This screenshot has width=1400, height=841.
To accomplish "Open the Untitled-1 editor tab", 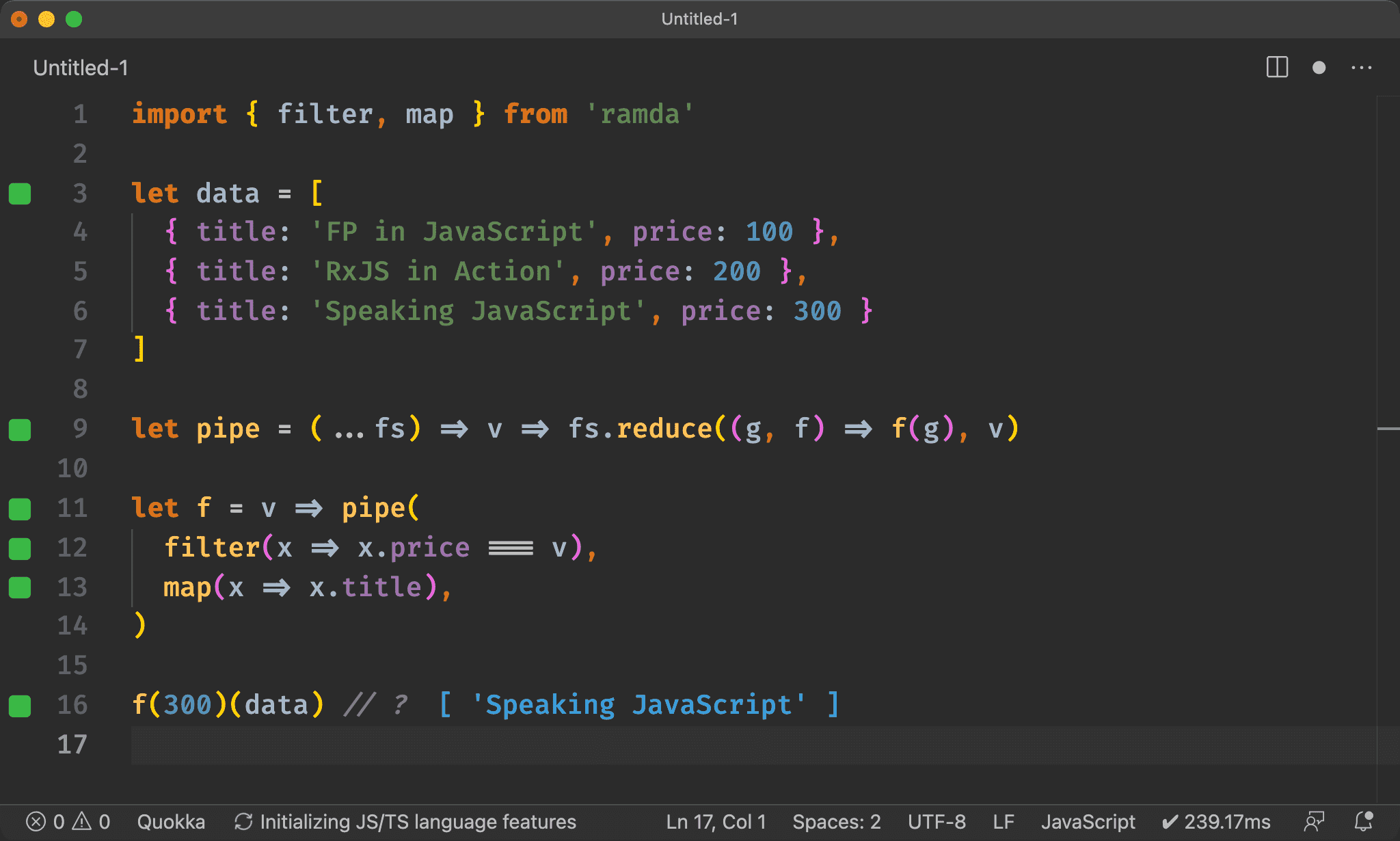I will pos(81,68).
